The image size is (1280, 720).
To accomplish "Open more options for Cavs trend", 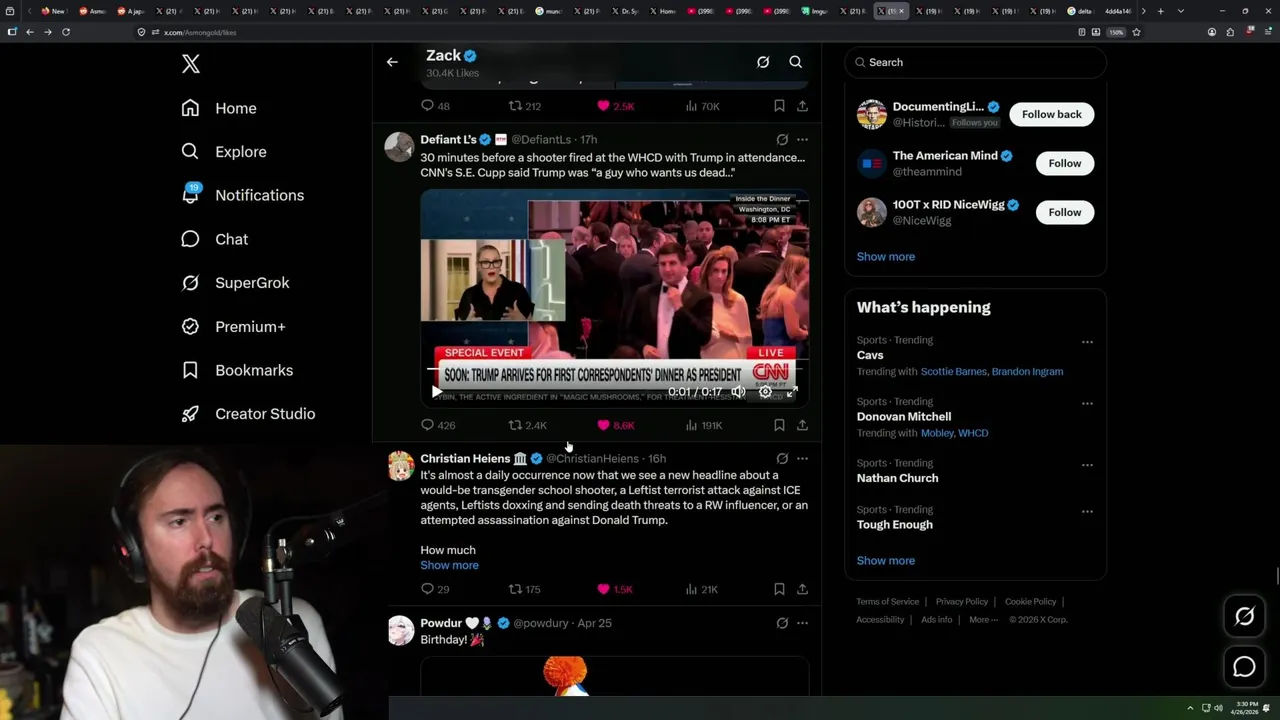I will (1087, 342).
